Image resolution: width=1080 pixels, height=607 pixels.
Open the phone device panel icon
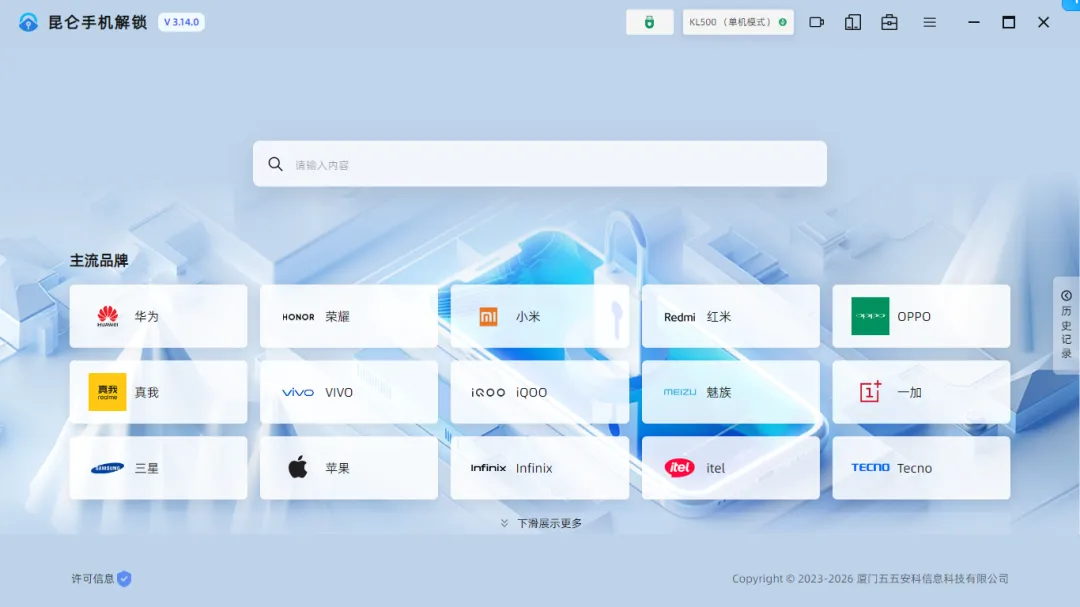[x=853, y=22]
